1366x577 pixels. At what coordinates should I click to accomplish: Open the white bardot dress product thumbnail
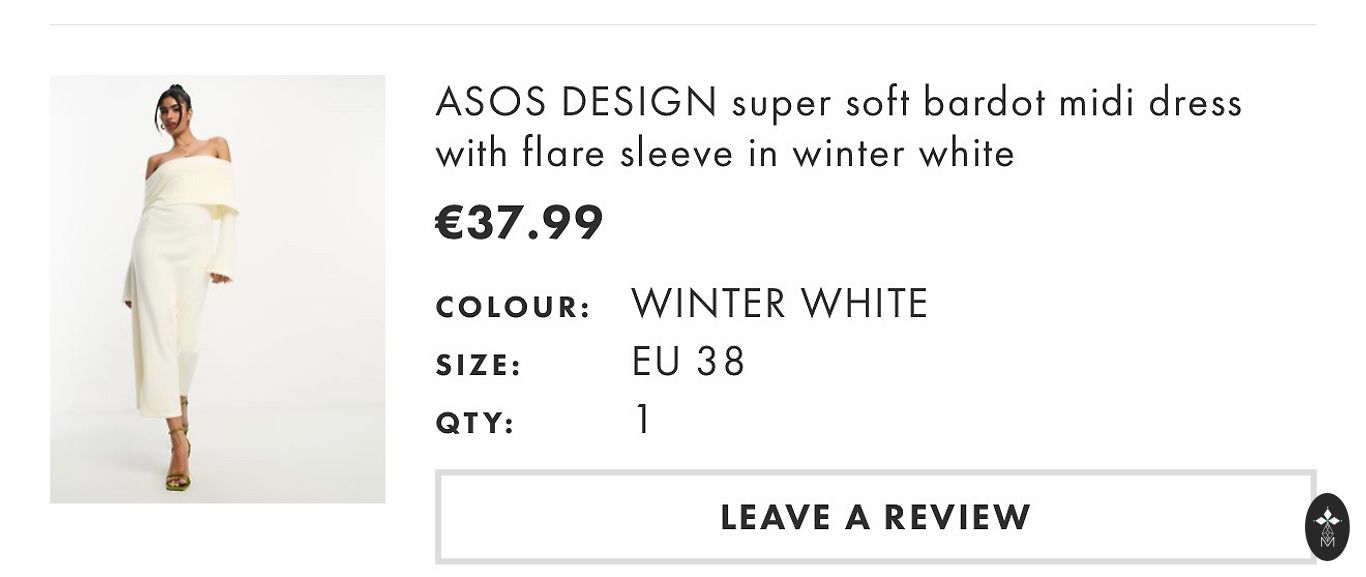(217, 289)
